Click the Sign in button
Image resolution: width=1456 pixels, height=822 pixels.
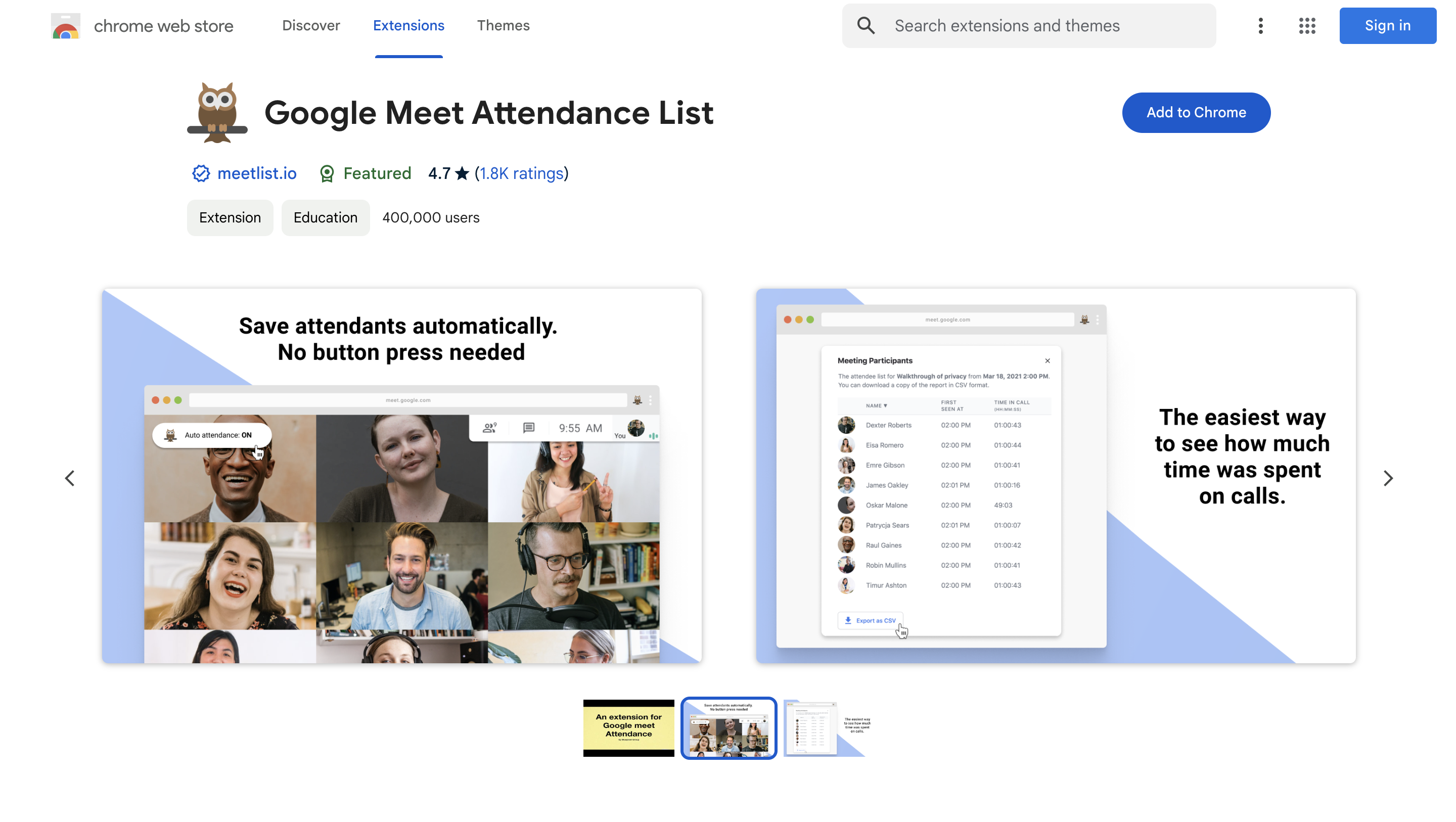(1388, 25)
